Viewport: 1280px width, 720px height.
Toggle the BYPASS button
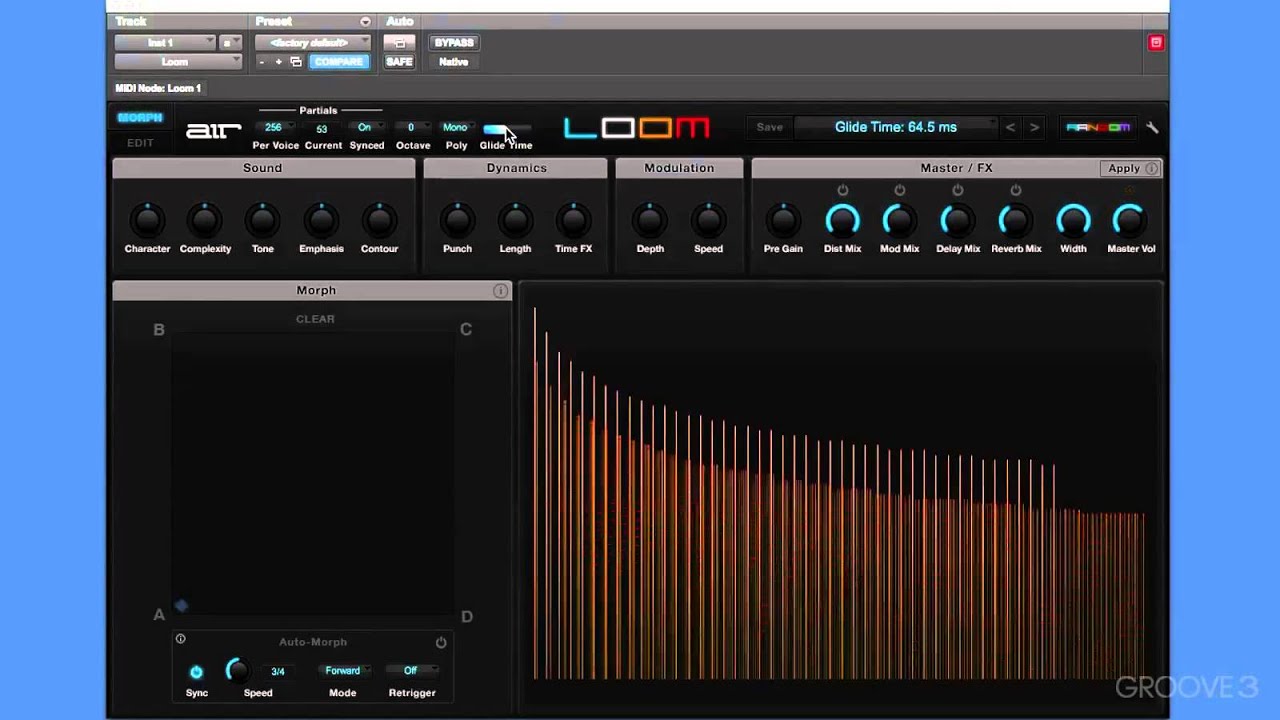tap(453, 43)
